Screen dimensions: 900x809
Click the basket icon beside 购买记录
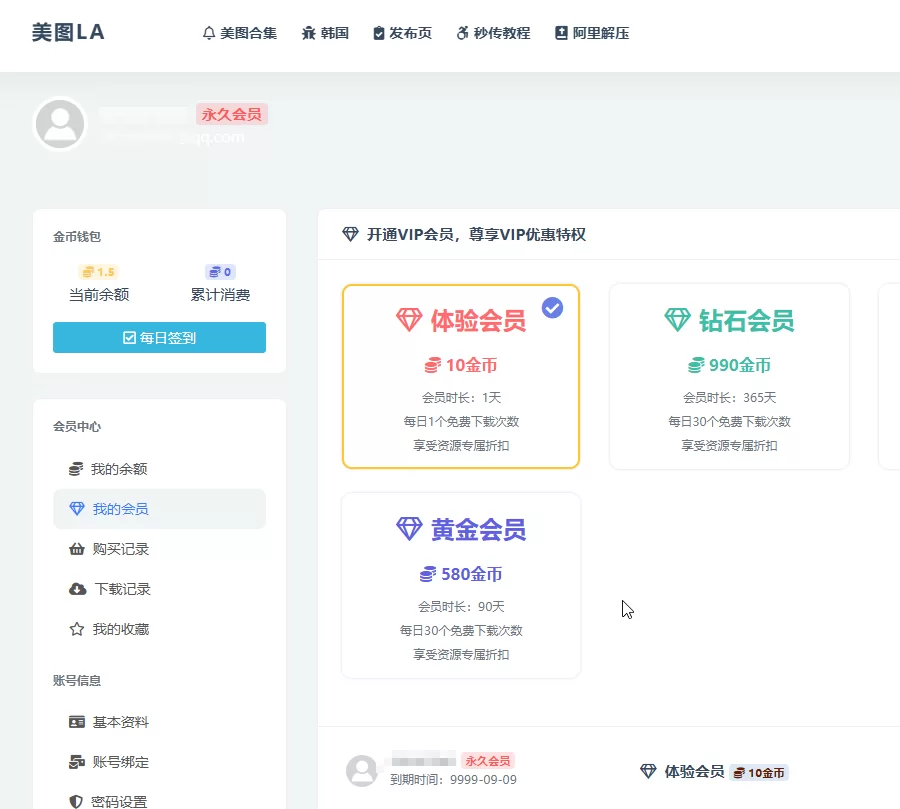(x=77, y=549)
